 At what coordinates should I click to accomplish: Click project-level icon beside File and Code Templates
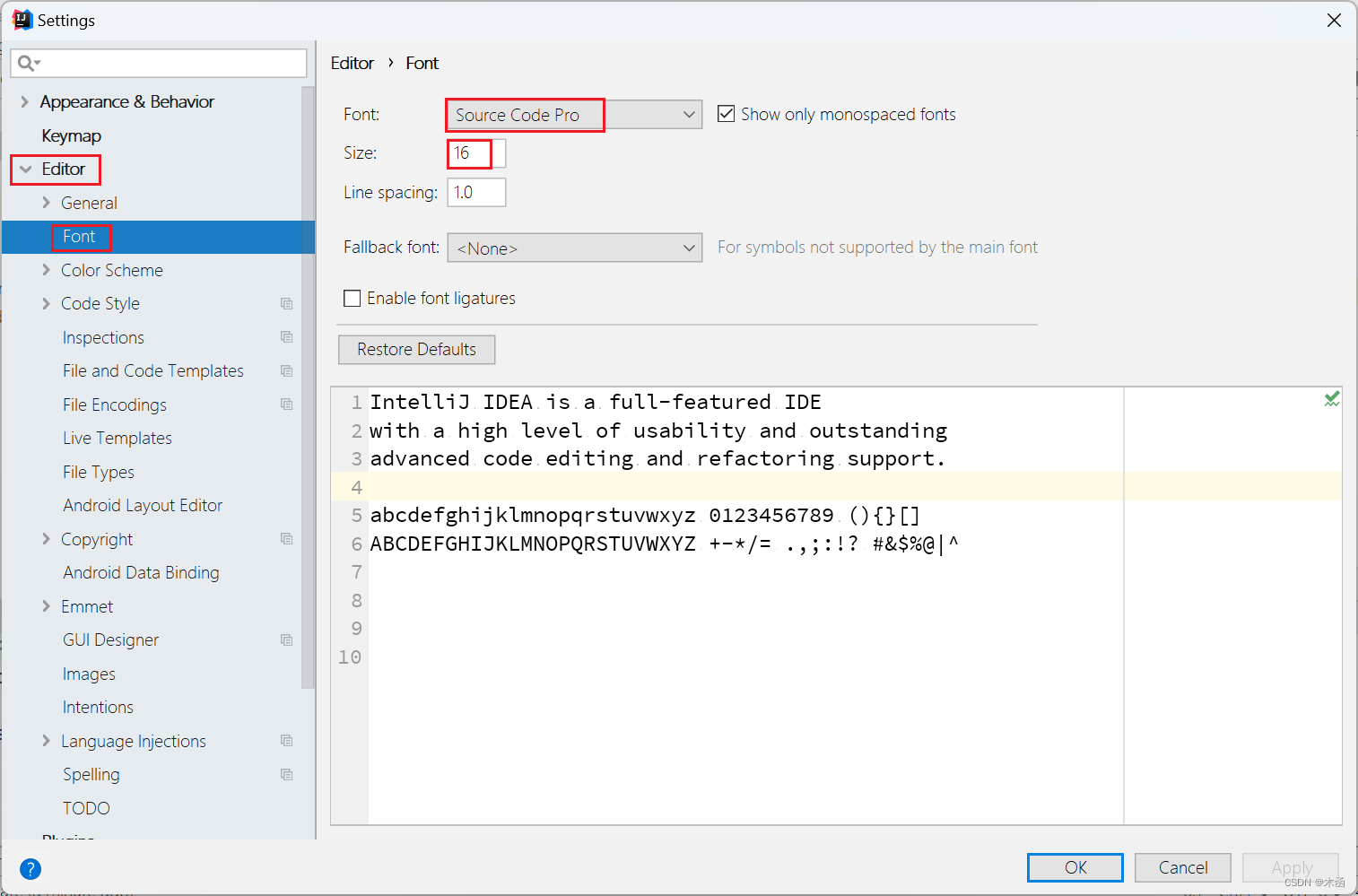(x=286, y=371)
